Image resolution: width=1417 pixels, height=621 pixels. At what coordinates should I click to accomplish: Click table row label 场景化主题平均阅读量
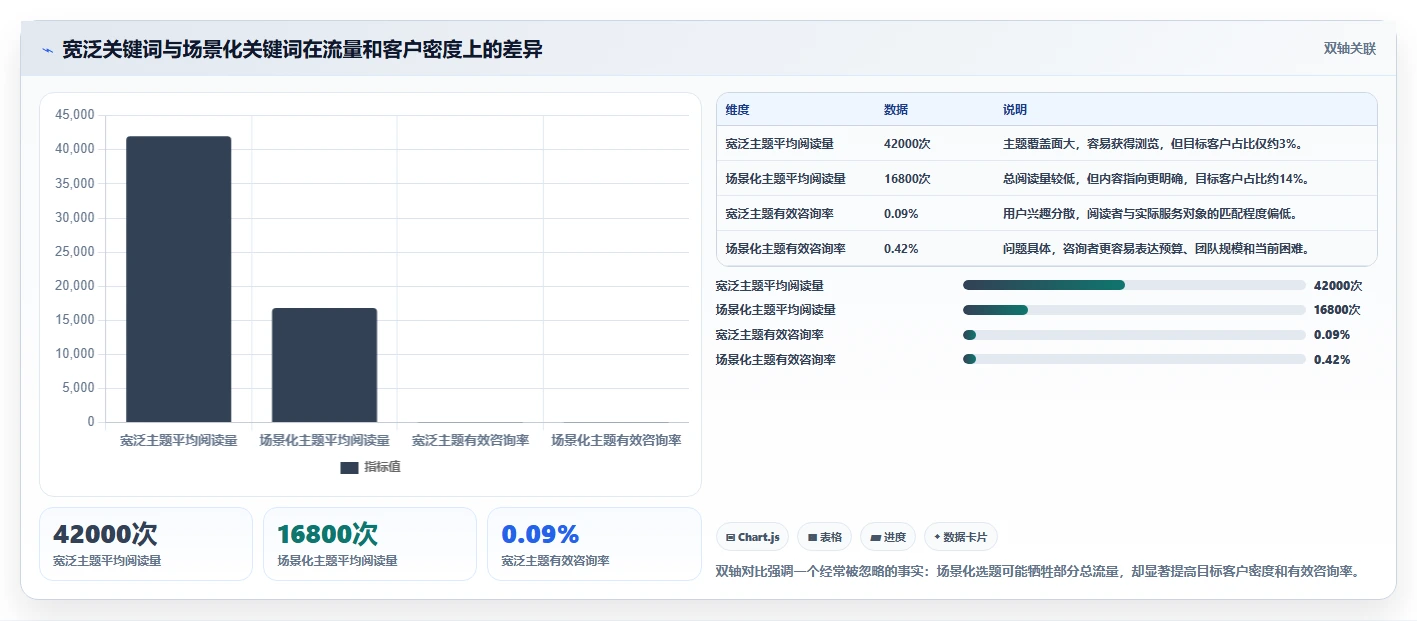[x=786, y=179]
